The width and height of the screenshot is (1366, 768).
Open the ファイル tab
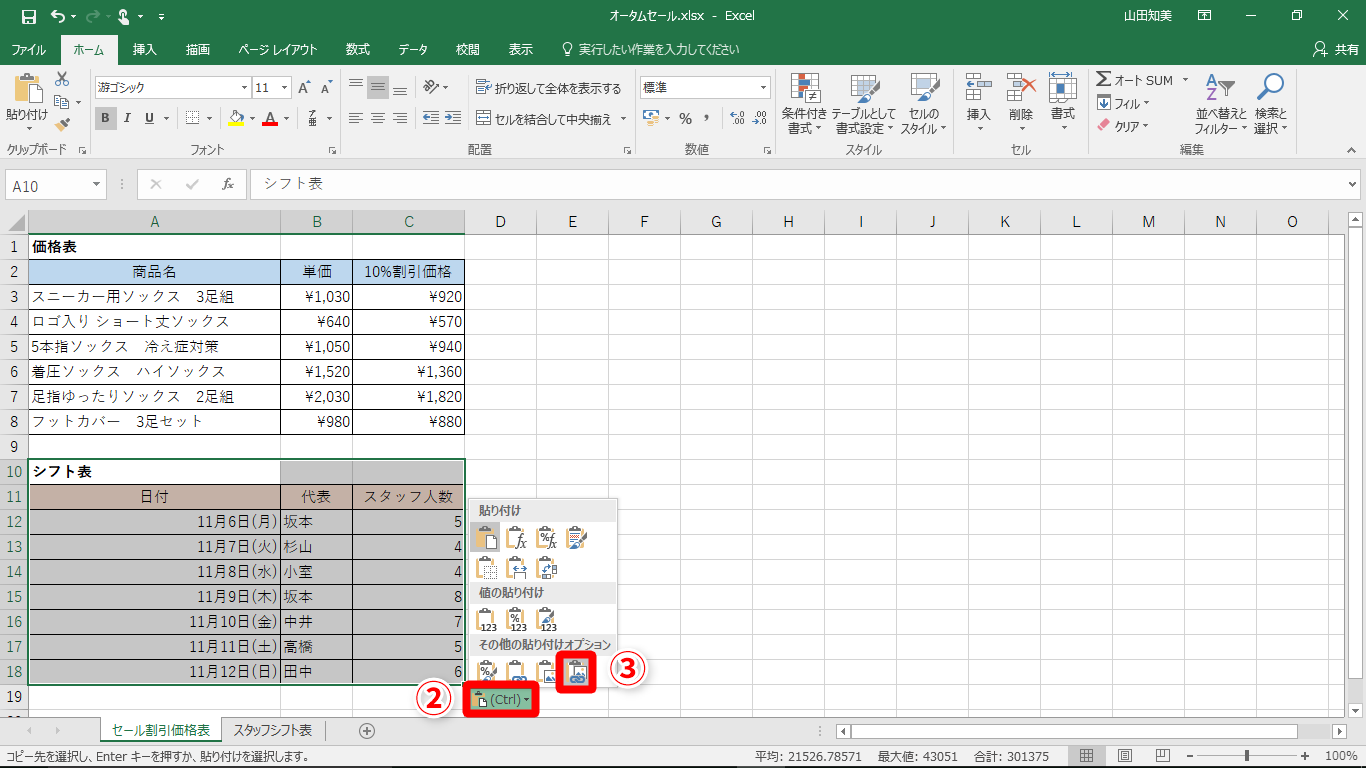pos(28,49)
